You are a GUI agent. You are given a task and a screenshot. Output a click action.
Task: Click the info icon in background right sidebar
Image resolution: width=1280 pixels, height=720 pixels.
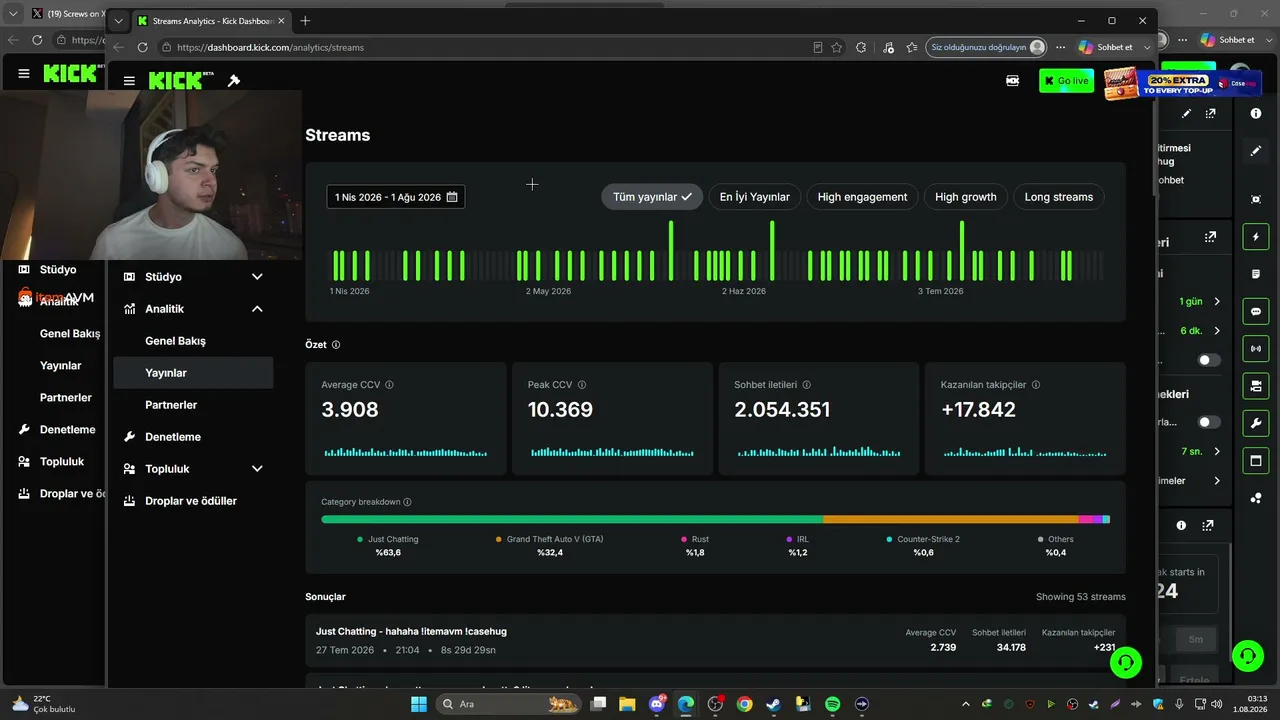(1256, 114)
